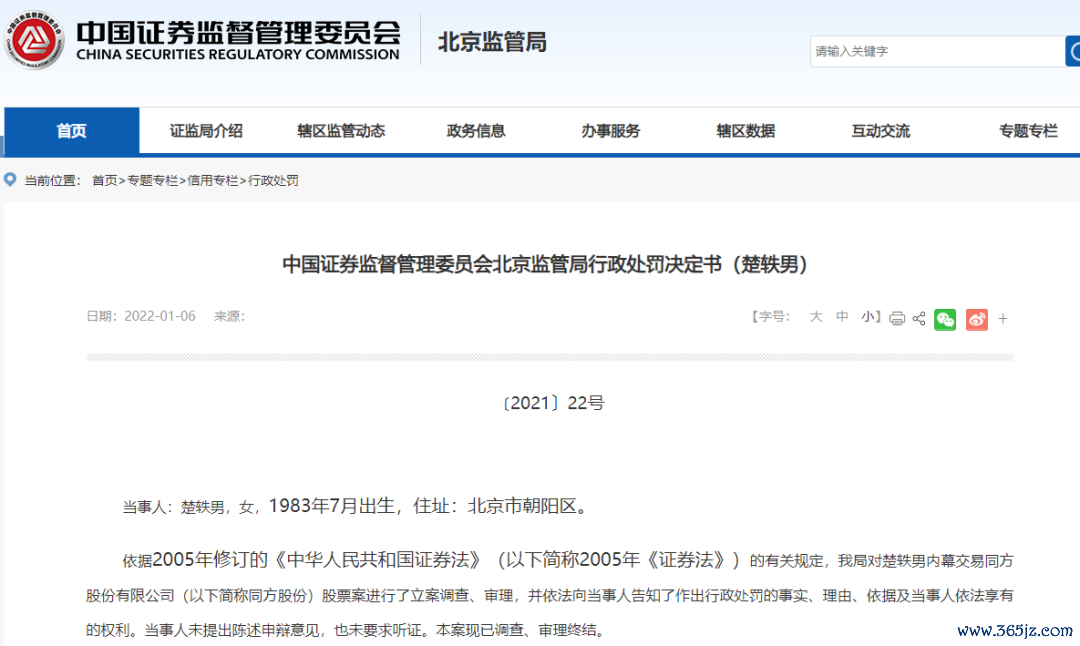Go to 专题专栏 in the breadcrumb

coord(152,180)
